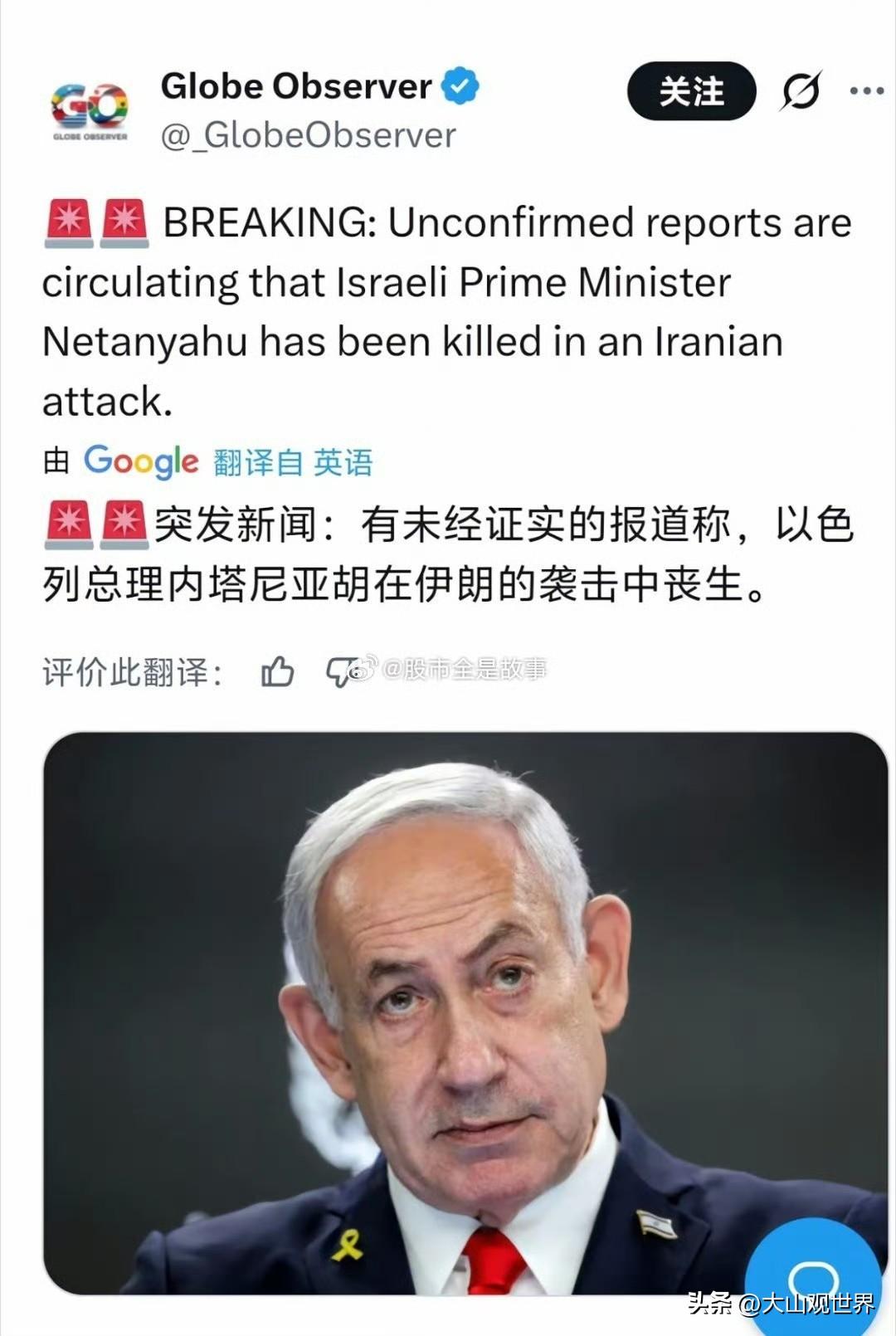896x1336 pixels.
Task: Open the Grok slashed-circle icon
Action: [801, 90]
